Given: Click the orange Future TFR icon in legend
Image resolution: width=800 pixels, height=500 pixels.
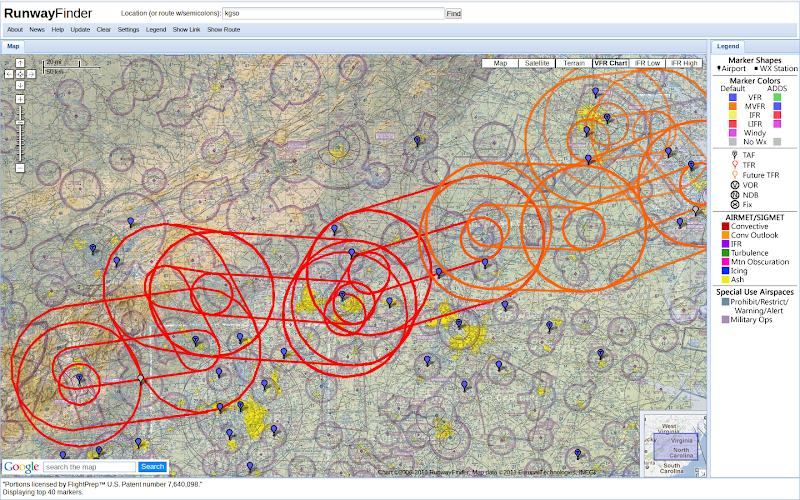Looking at the screenshot, I should [735, 175].
